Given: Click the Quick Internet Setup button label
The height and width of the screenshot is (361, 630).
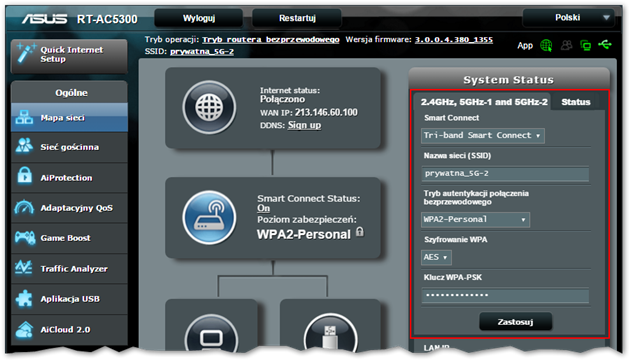Looking at the screenshot, I should pos(72,54).
